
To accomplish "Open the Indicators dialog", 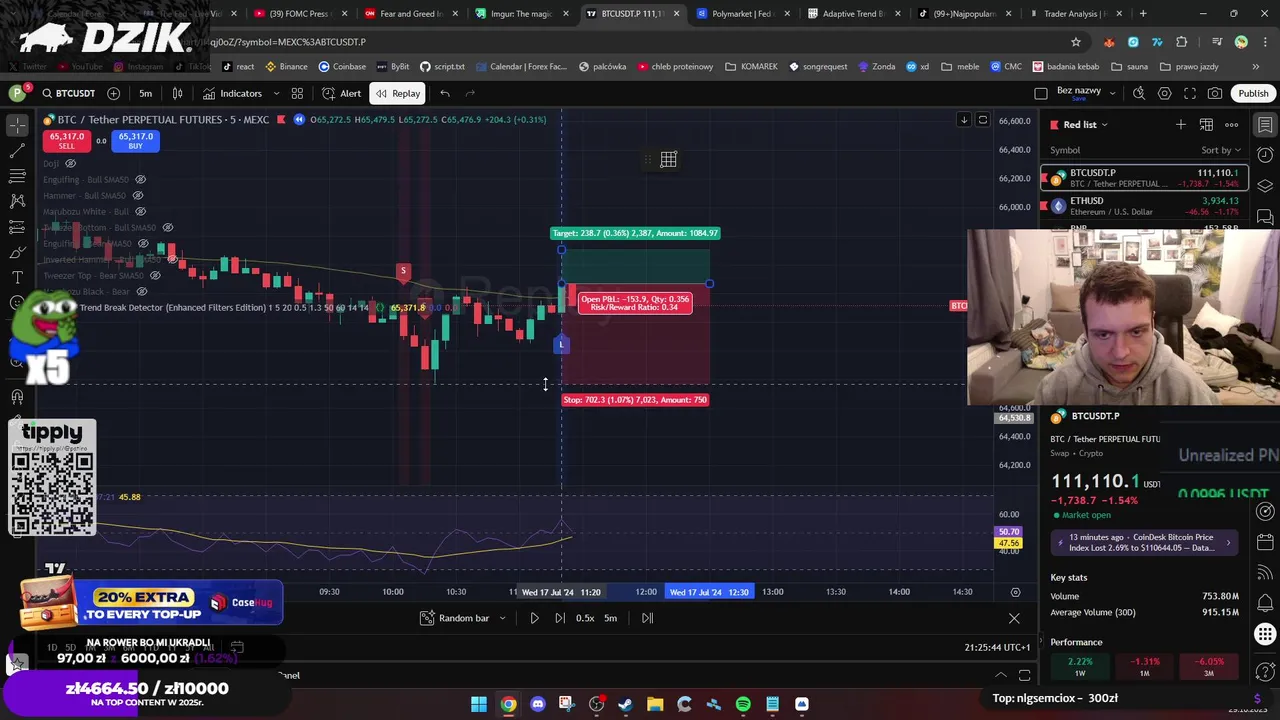I will (232, 93).
